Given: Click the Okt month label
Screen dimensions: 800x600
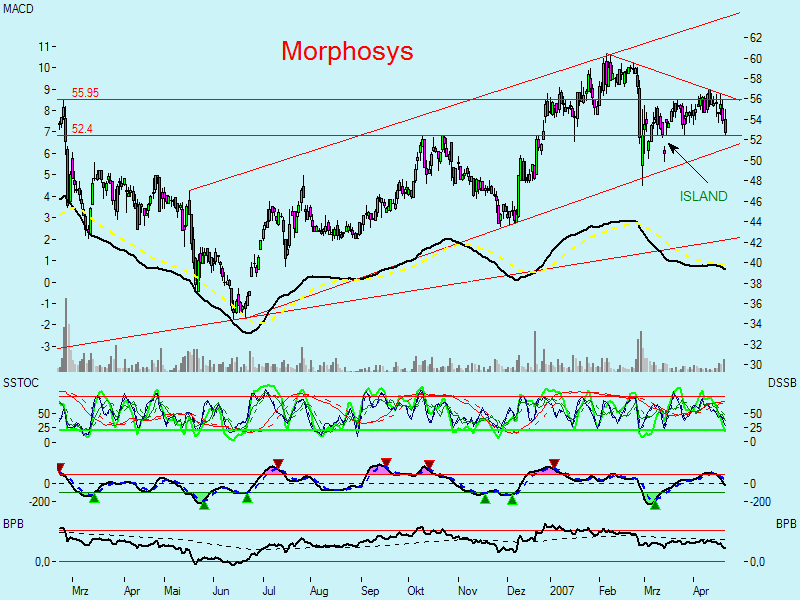Looking at the screenshot, I should (416, 591).
